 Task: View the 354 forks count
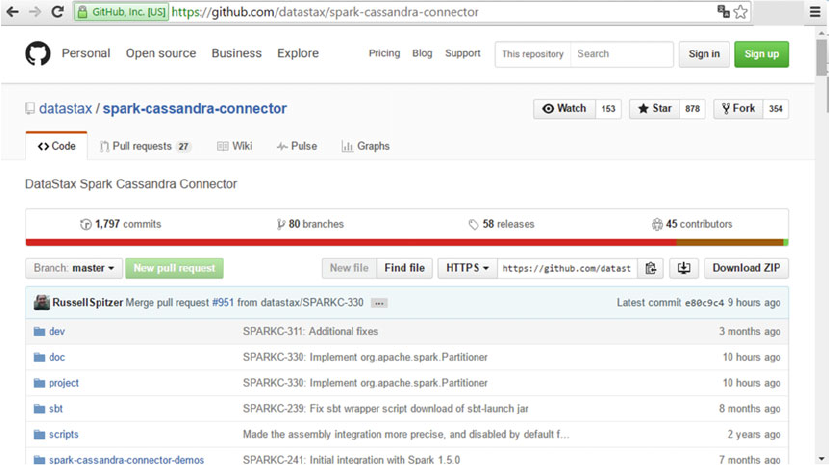(775, 109)
